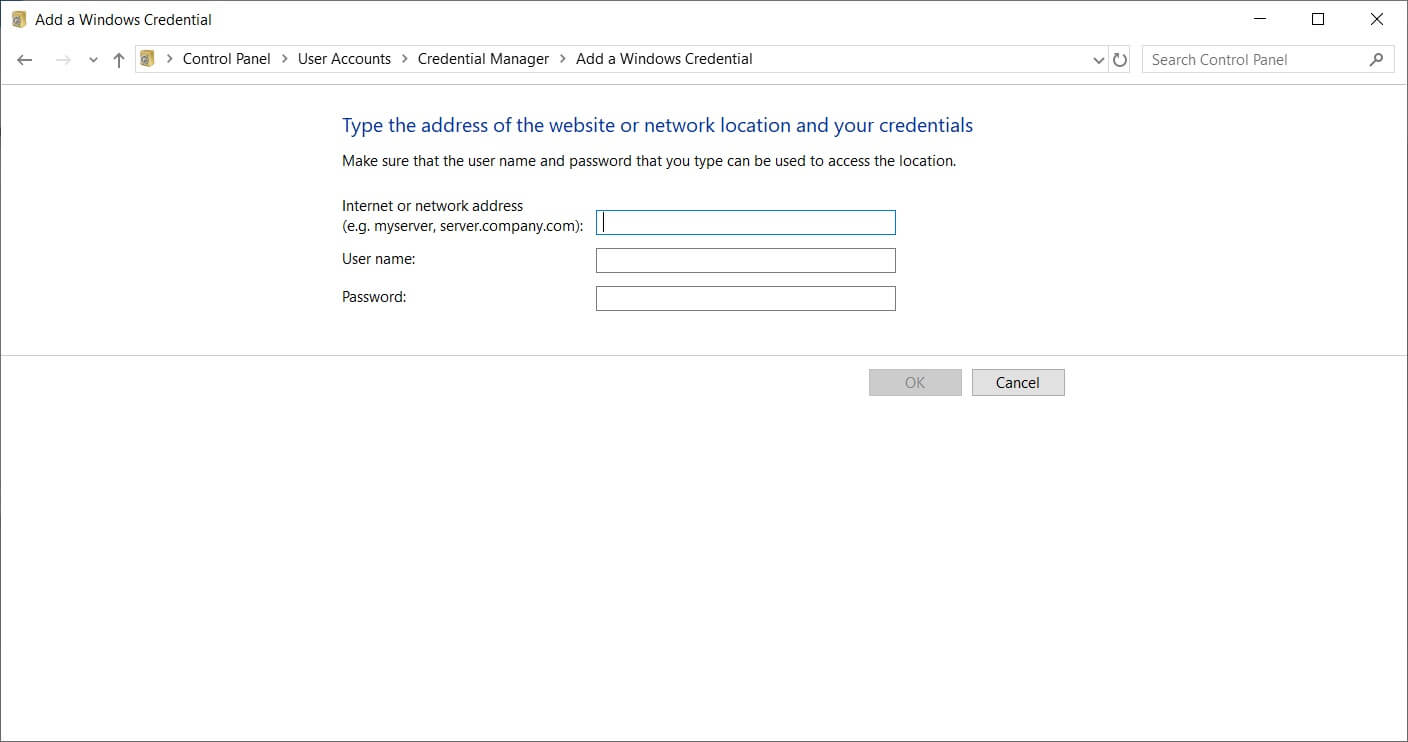Expand chevron after User Accounts breadcrumb
This screenshot has height=742, width=1408.
[404, 59]
